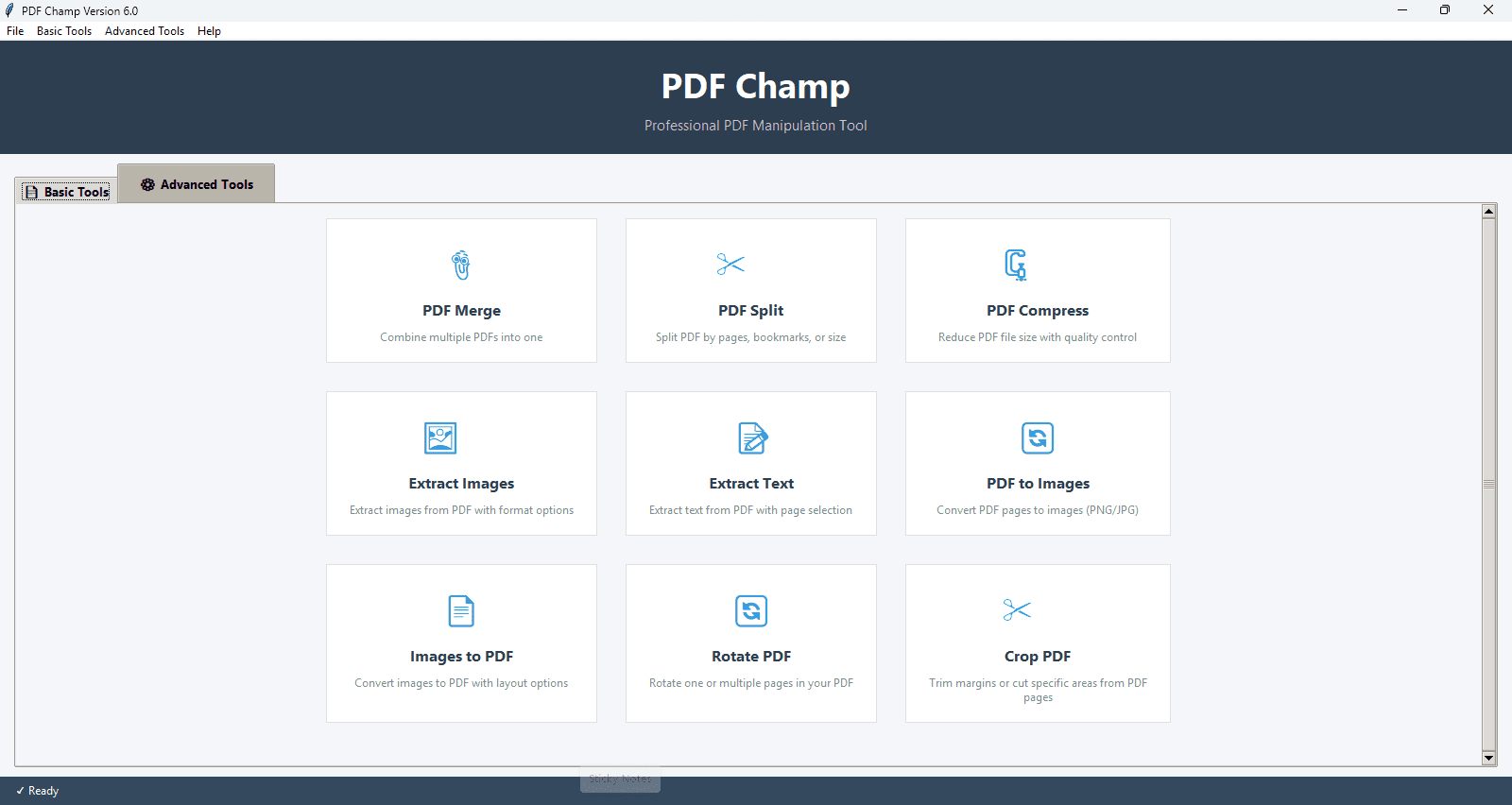The height and width of the screenshot is (805, 1512).
Task: Click the PDF Champ feather icon in title bar
Action: coord(9,10)
